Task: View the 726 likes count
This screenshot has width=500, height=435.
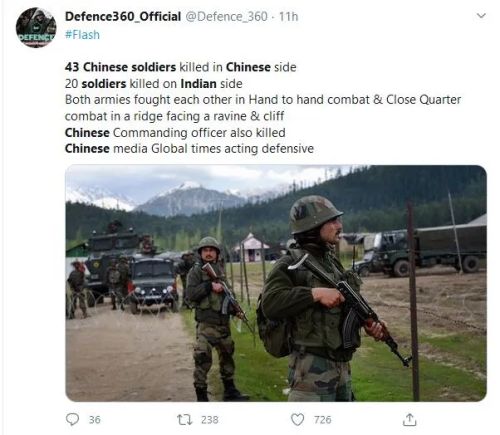Action: pos(323,420)
